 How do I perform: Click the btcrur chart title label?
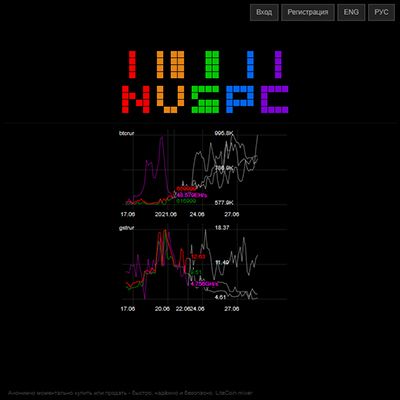pyautogui.click(x=126, y=133)
